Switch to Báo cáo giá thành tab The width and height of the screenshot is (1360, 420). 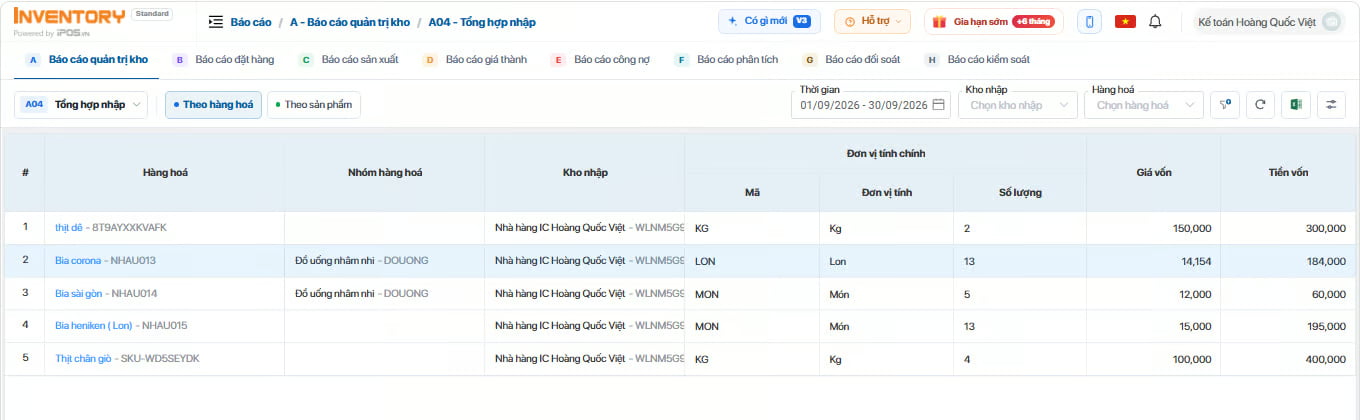pyautogui.click(x=475, y=60)
